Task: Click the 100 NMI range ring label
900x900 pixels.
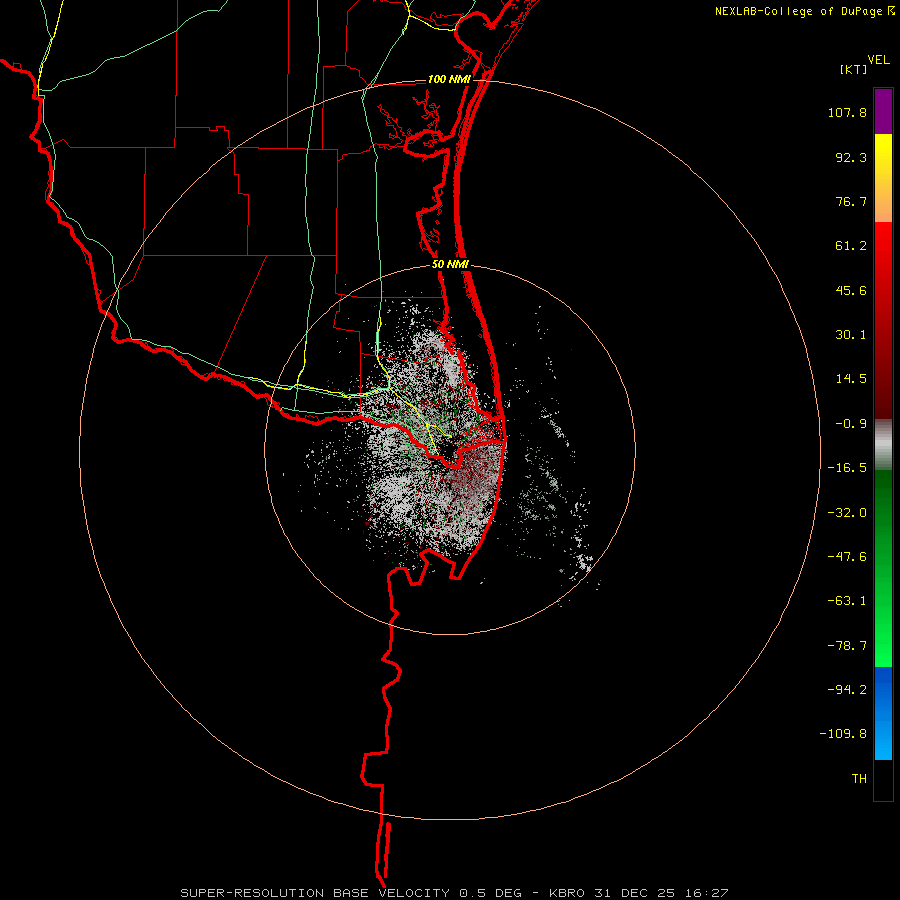Action: 449,79
